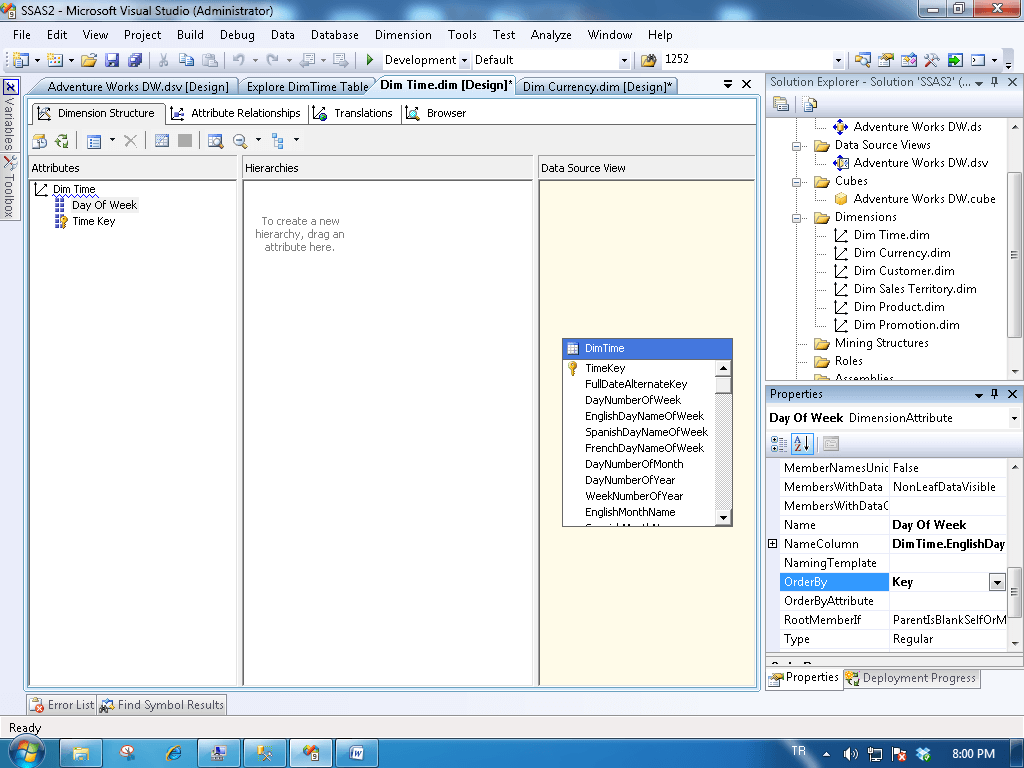Click the Save toolbar icon
Viewport: 1024px width, 768px height.
(112, 60)
